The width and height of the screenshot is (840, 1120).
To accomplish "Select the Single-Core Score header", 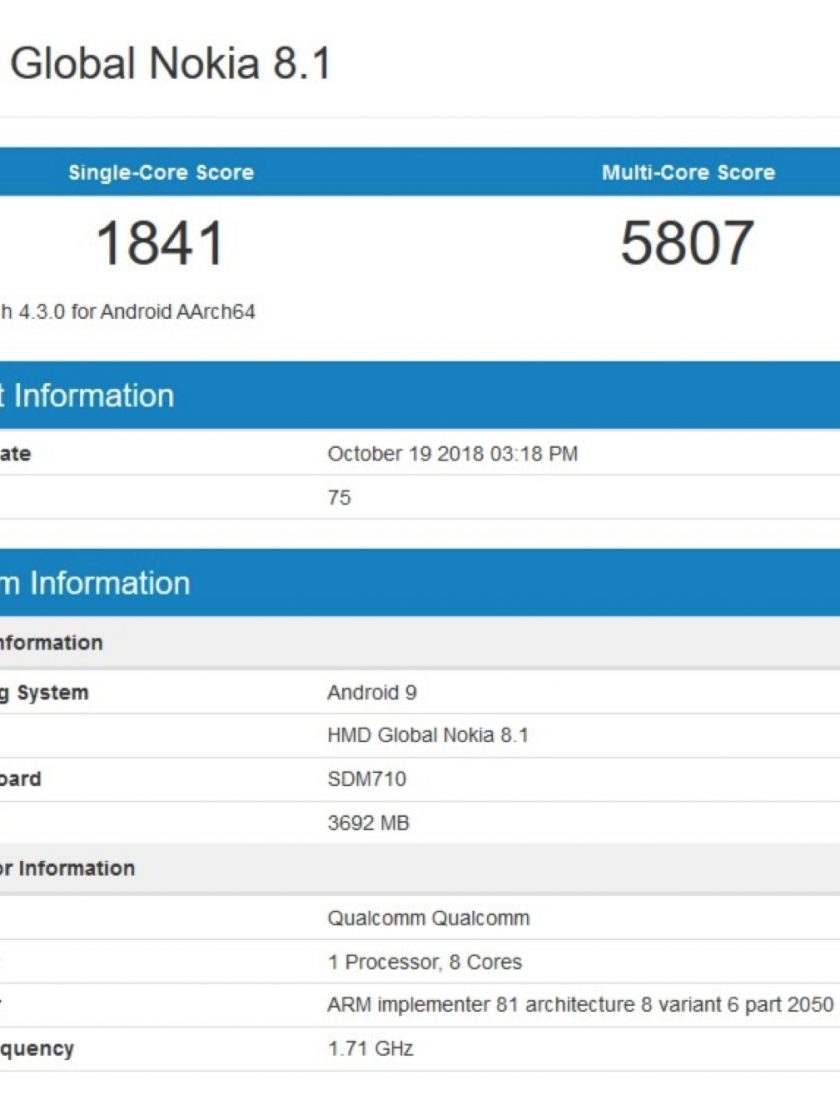I will tap(161, 172).
